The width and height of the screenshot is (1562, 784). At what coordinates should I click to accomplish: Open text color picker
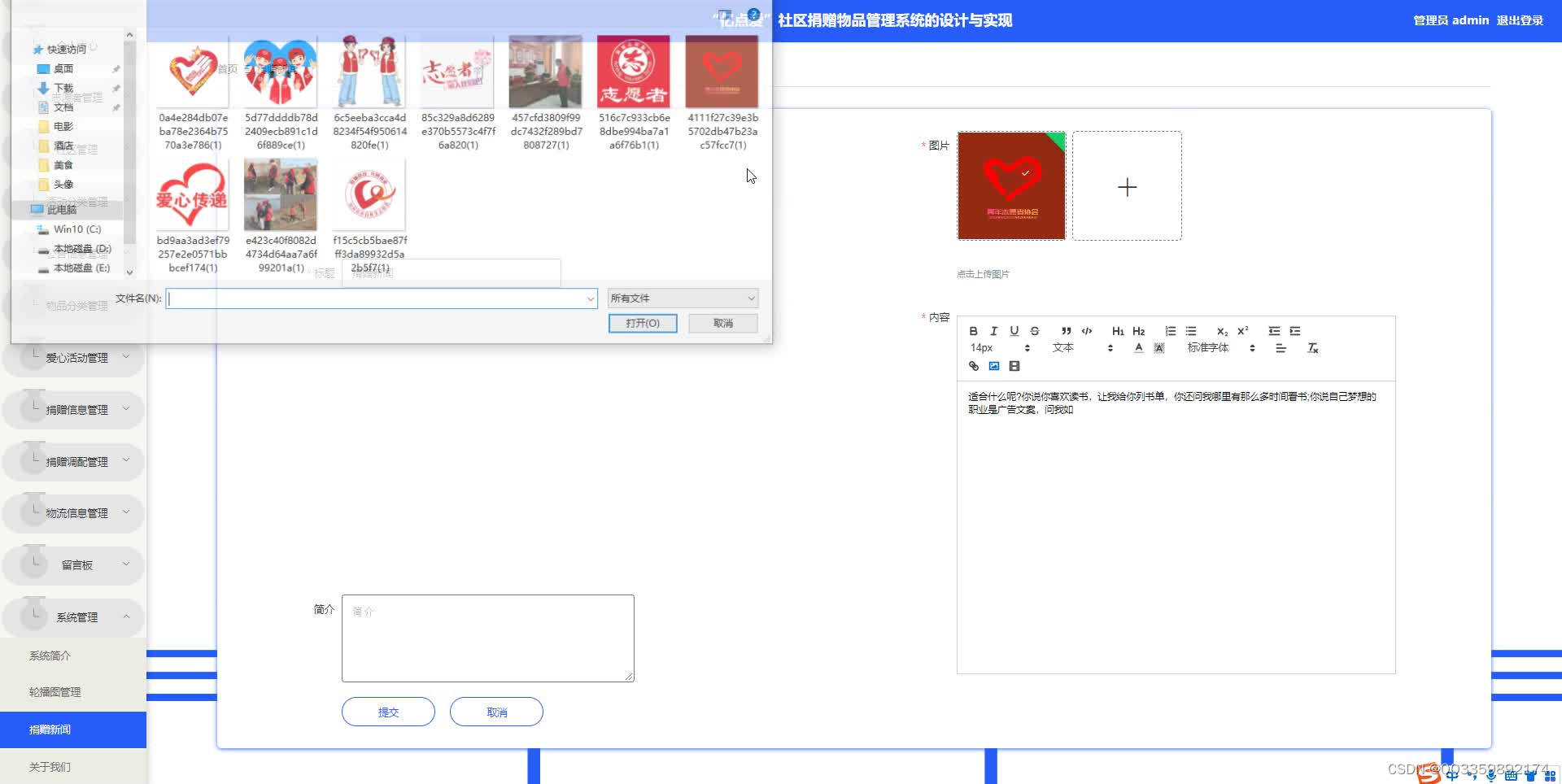(x=1139, y=348)
